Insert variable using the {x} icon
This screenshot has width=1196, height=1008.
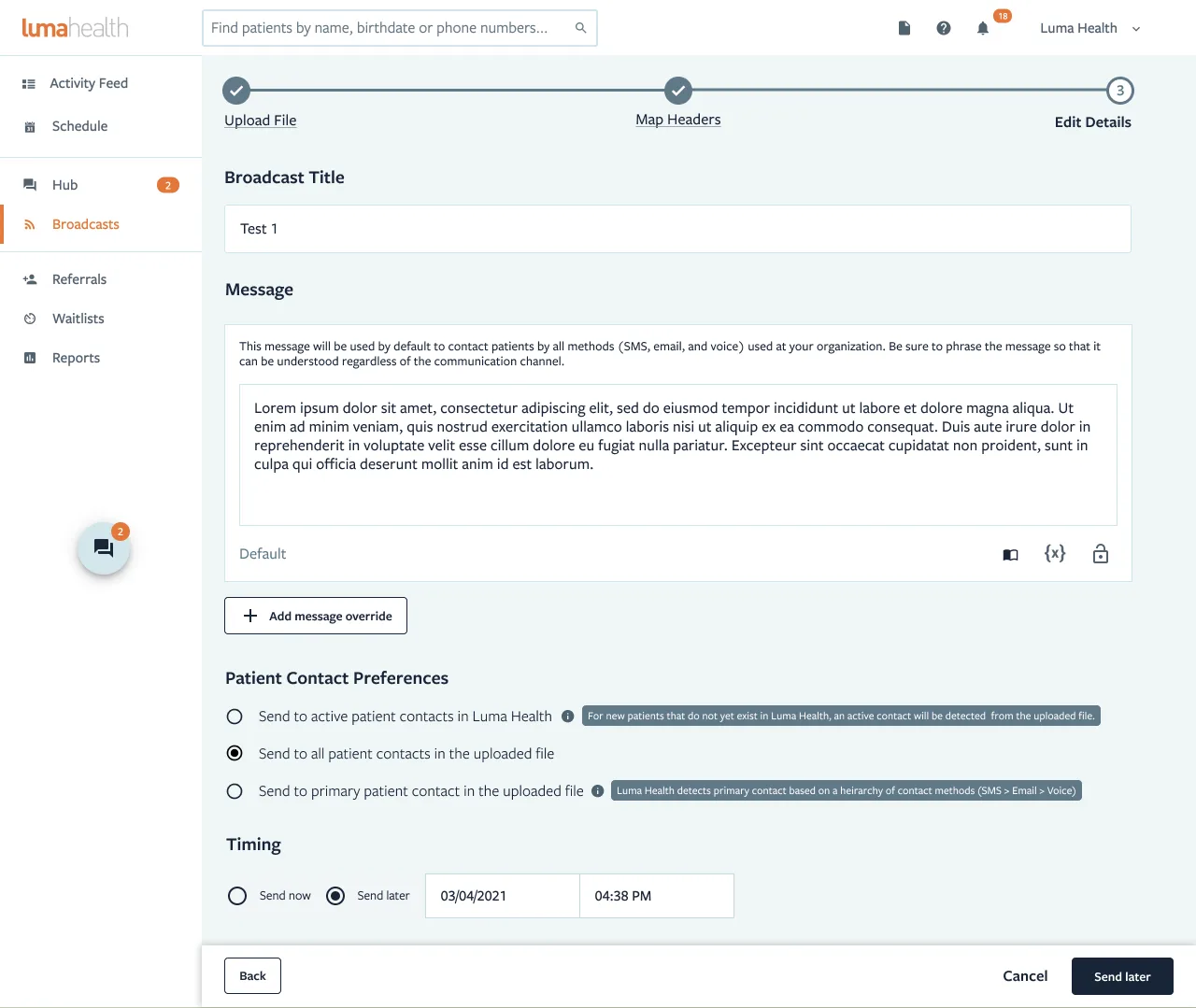coord(1055,553)
